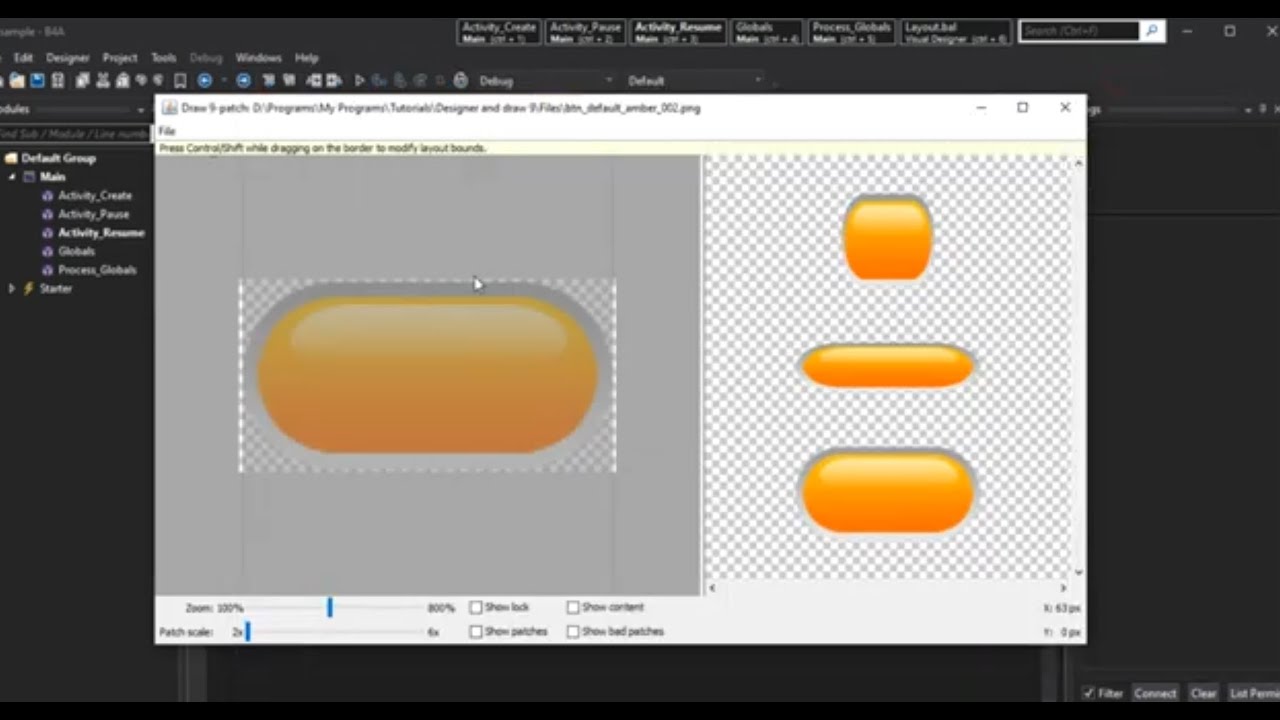Switch to the Process_Globals tab
1280x720 pixels.
(852, 32)
